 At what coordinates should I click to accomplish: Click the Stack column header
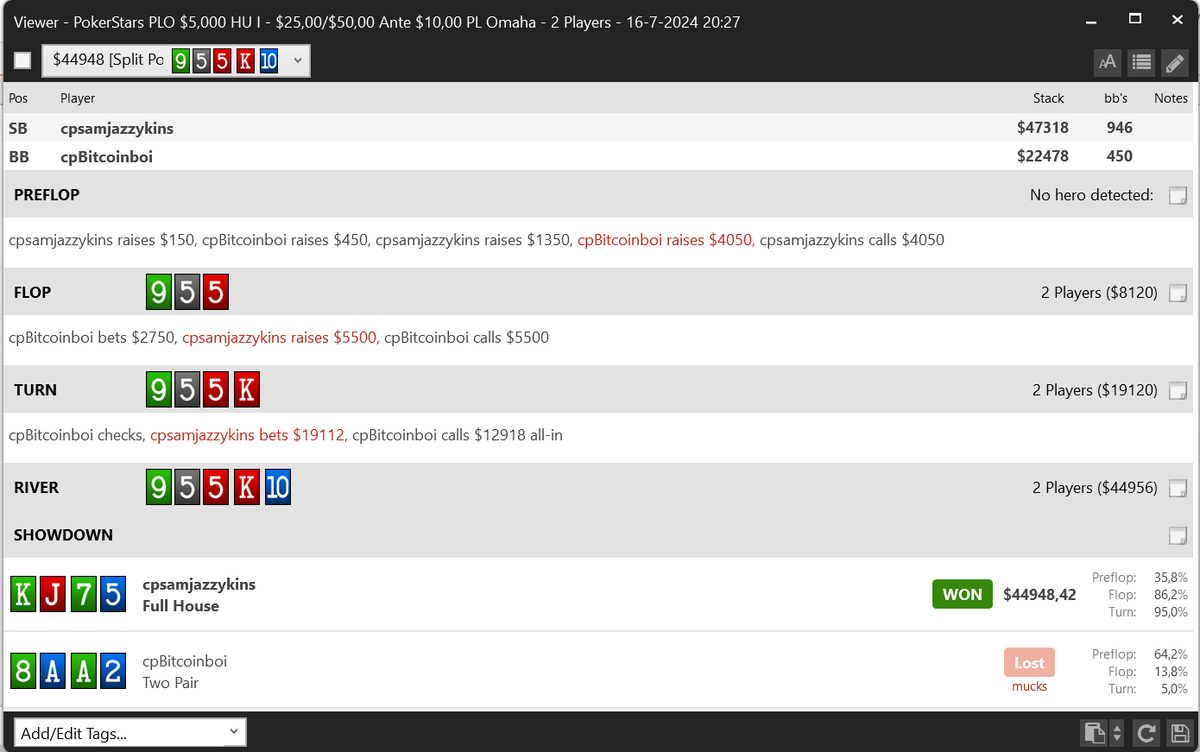(1048, 98)
